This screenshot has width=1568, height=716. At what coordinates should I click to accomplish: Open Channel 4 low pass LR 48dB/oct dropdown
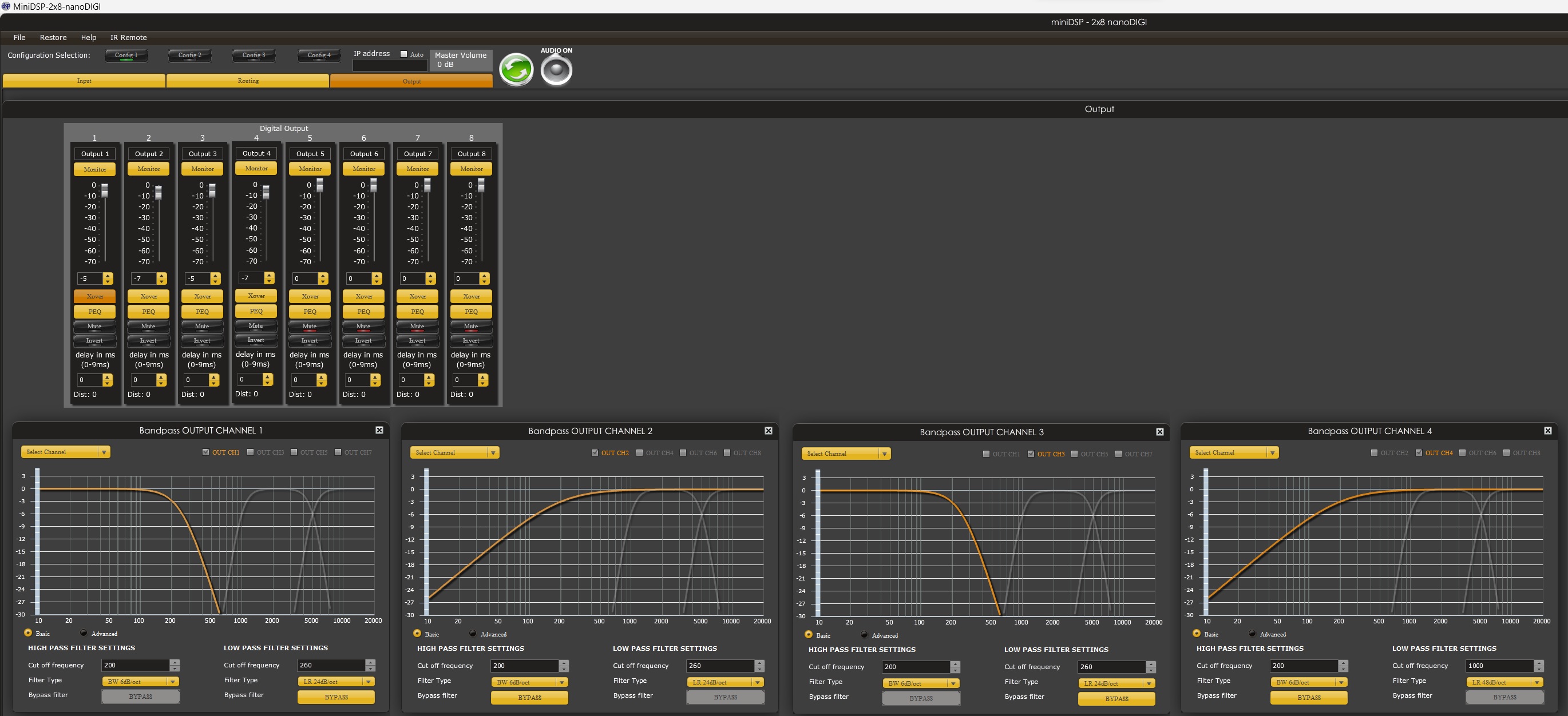pos(1504,682)
